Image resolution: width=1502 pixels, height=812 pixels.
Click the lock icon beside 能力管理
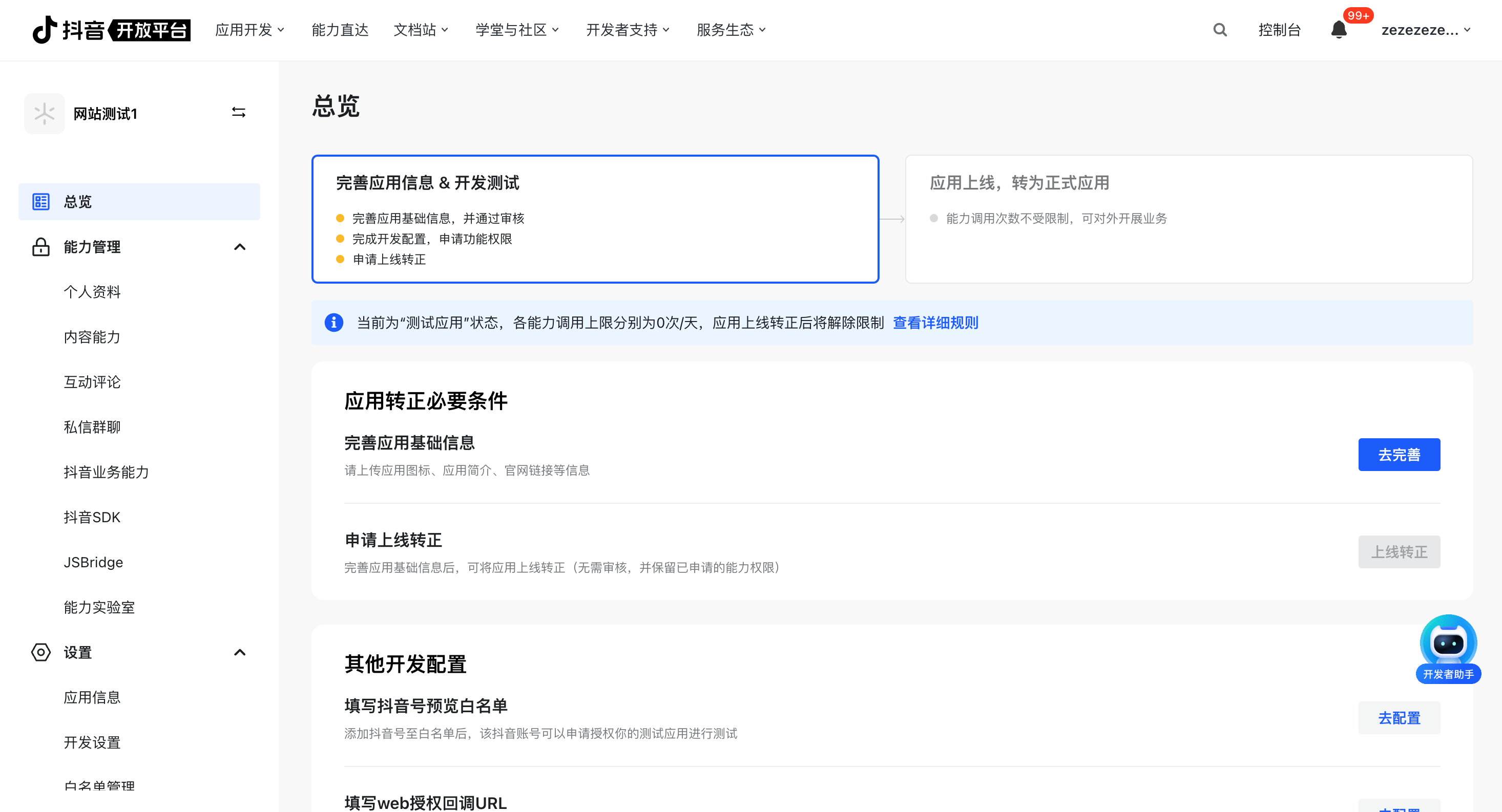pyautogui.click(x=41, y=247)
